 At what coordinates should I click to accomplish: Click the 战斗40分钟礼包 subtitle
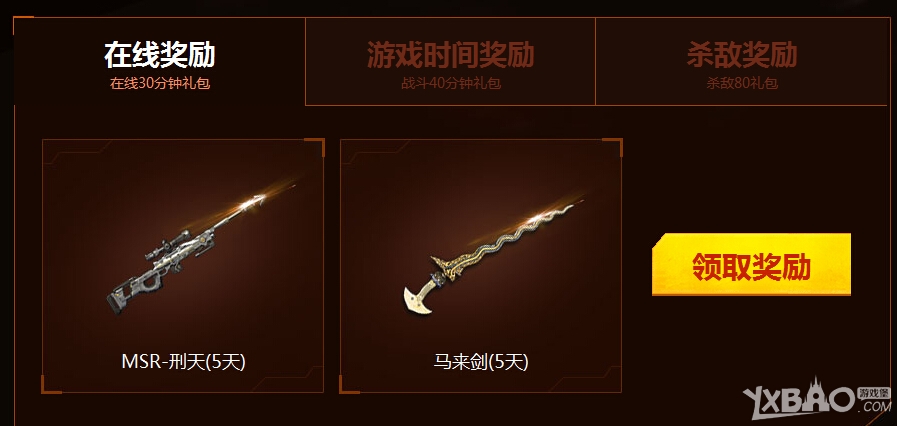click(x=451, y=83)
